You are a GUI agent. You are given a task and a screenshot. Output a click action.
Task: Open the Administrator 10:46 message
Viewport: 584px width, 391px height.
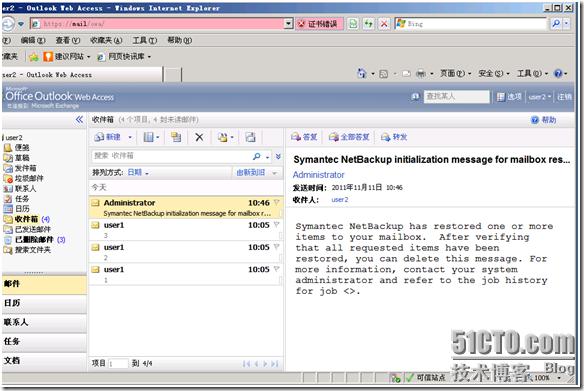(186, 207)
